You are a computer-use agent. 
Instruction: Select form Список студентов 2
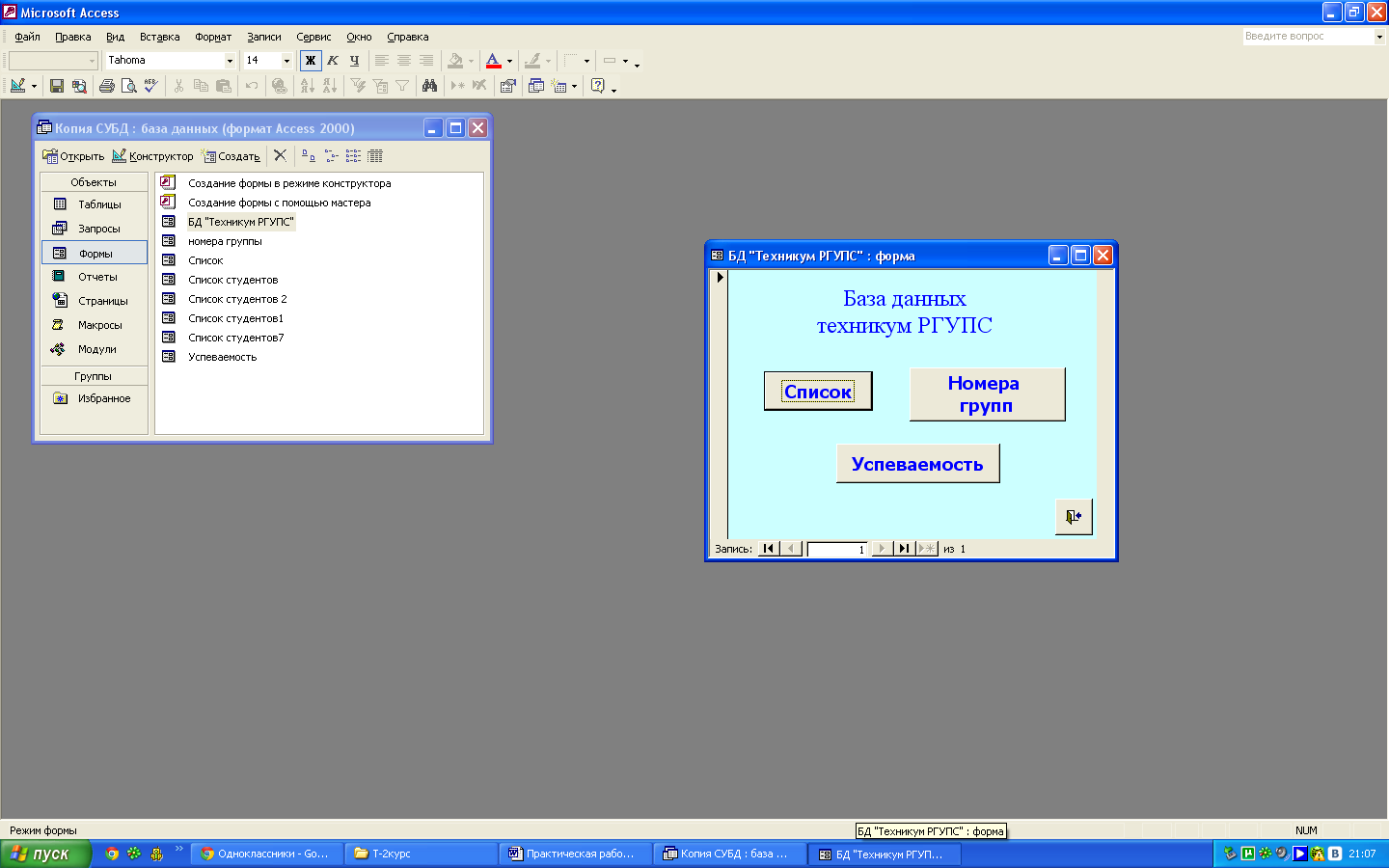(x=237, y=299)
